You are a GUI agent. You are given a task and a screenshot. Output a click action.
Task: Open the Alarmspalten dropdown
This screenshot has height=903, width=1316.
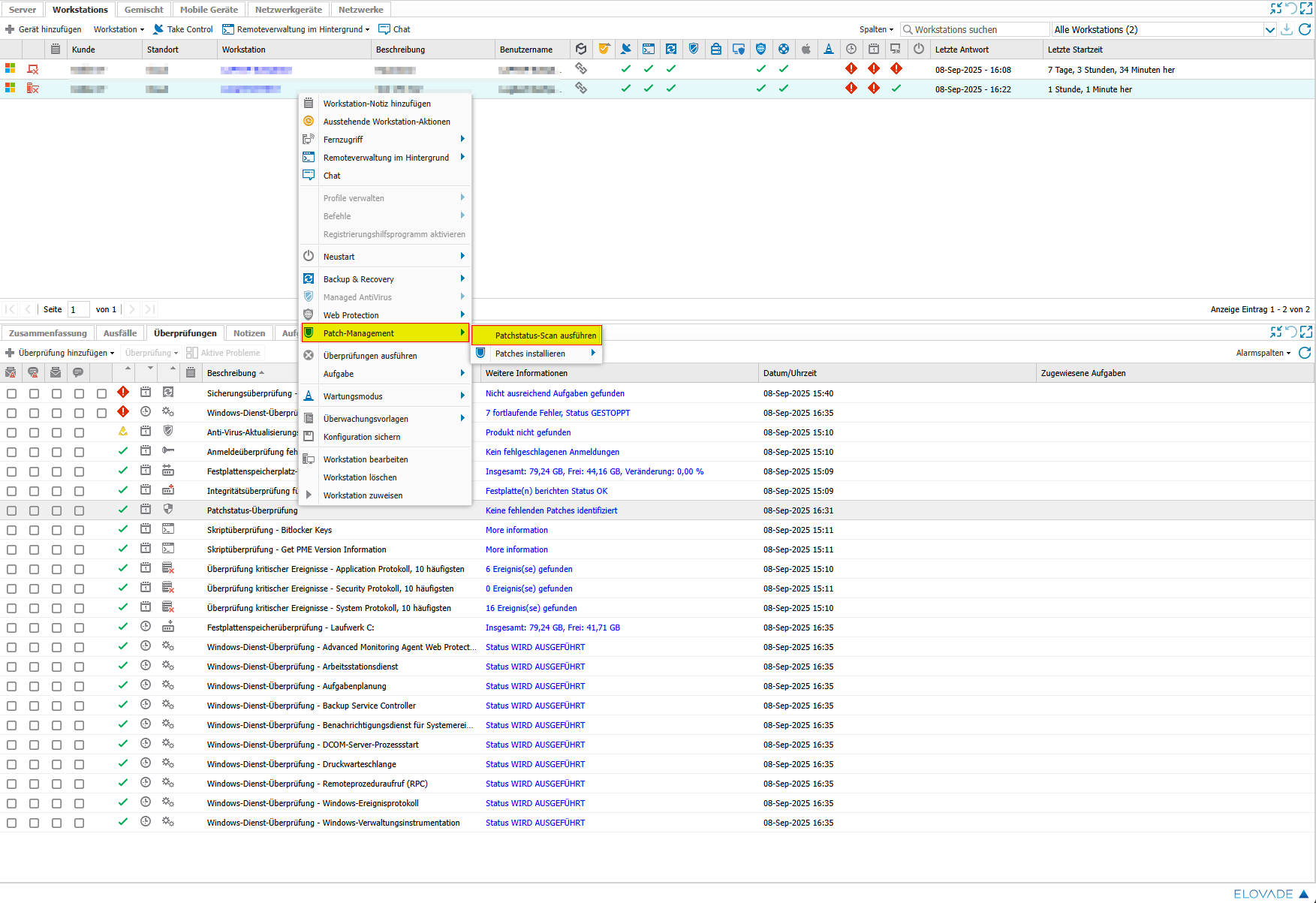point(1263,353)
